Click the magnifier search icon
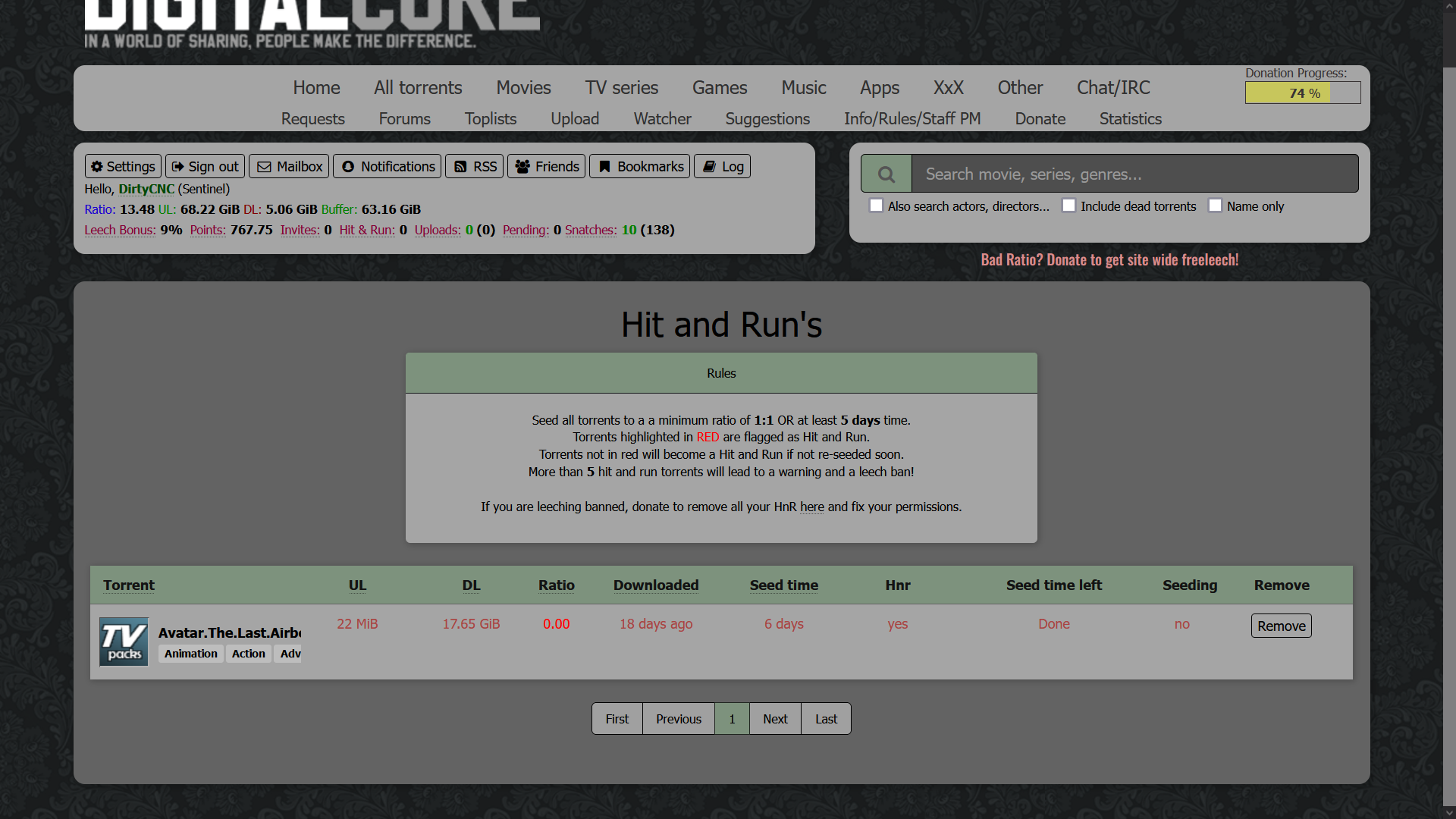The image size is (1456, 819). (886, 174)
